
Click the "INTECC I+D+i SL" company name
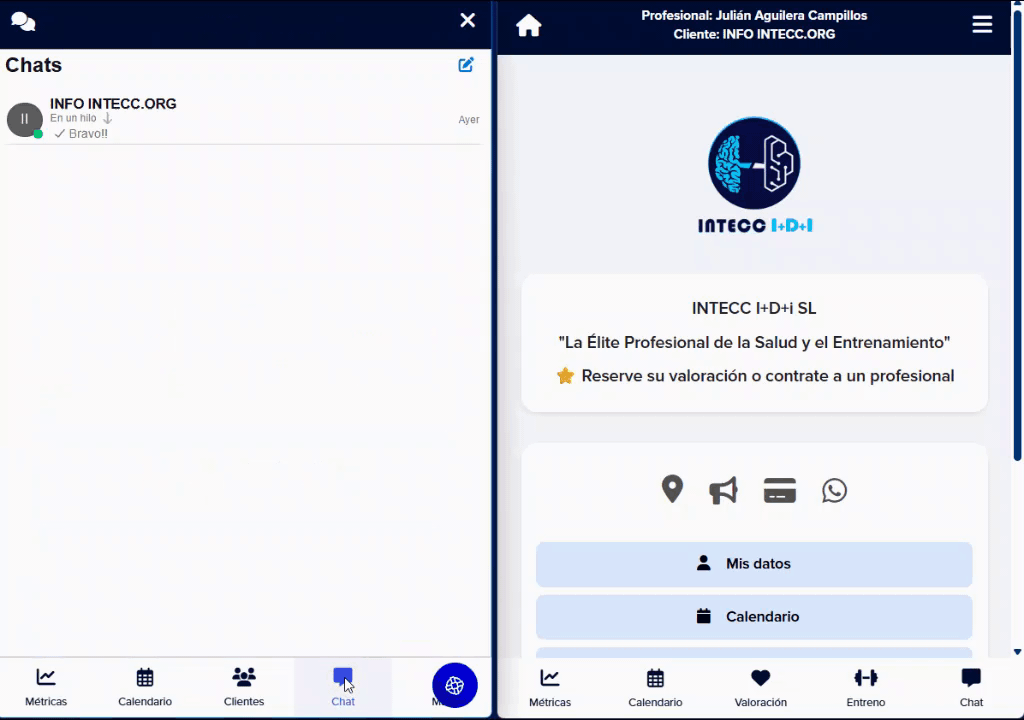point(754,308)
